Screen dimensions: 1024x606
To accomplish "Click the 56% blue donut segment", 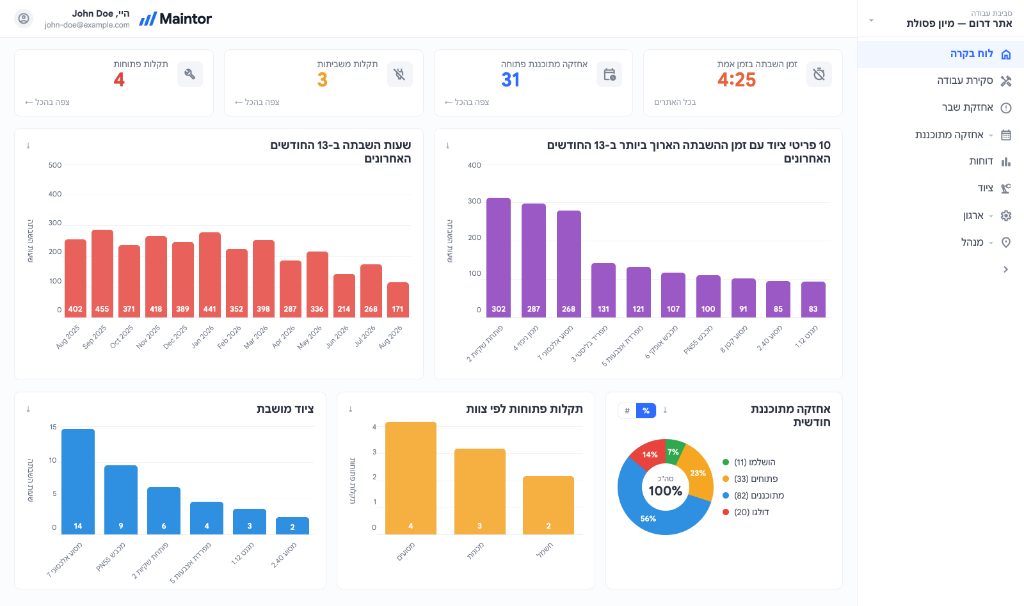I will click(x=647, y=519).
